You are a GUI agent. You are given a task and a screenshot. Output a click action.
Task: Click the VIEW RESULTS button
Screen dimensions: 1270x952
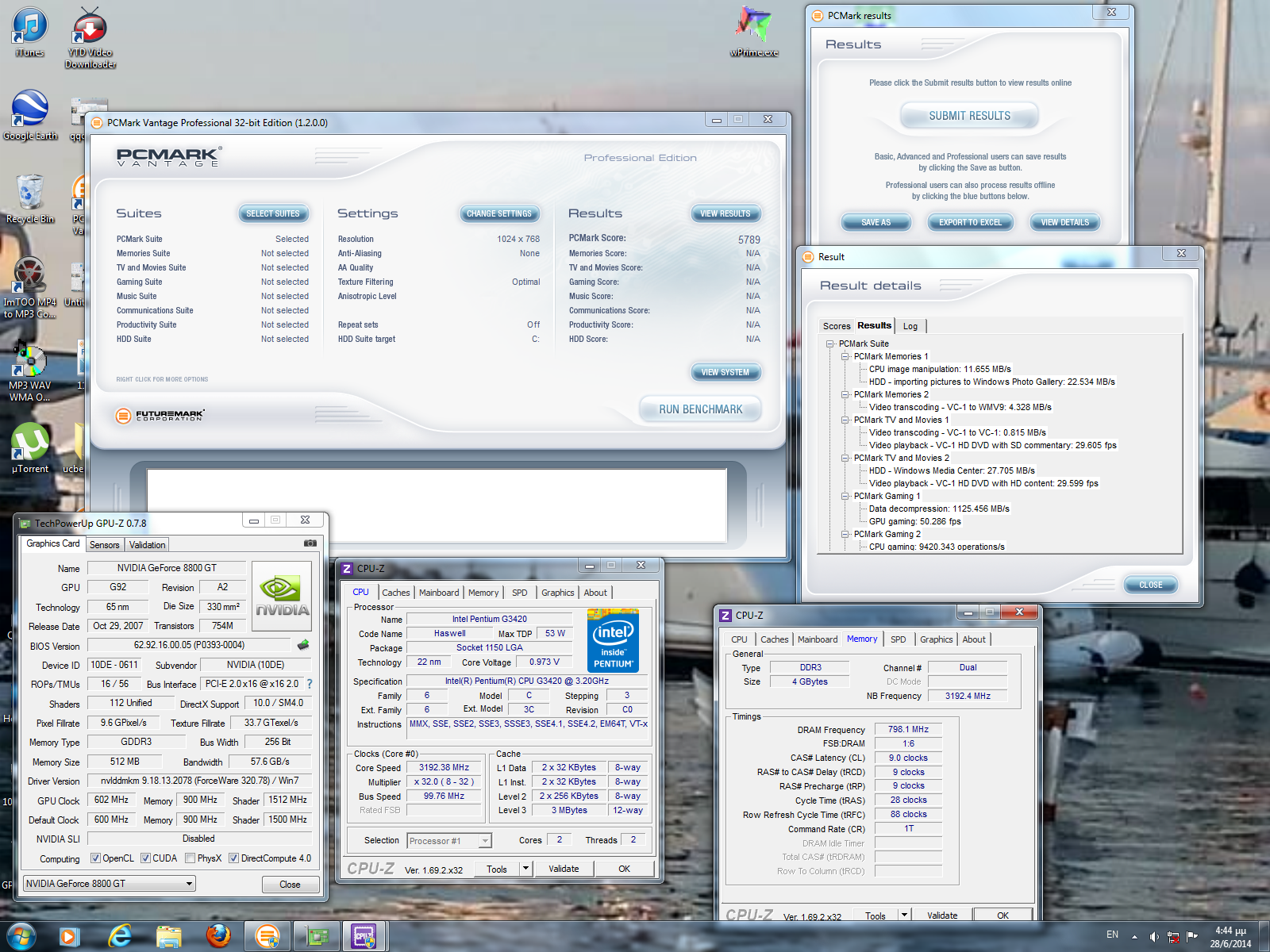725,213
